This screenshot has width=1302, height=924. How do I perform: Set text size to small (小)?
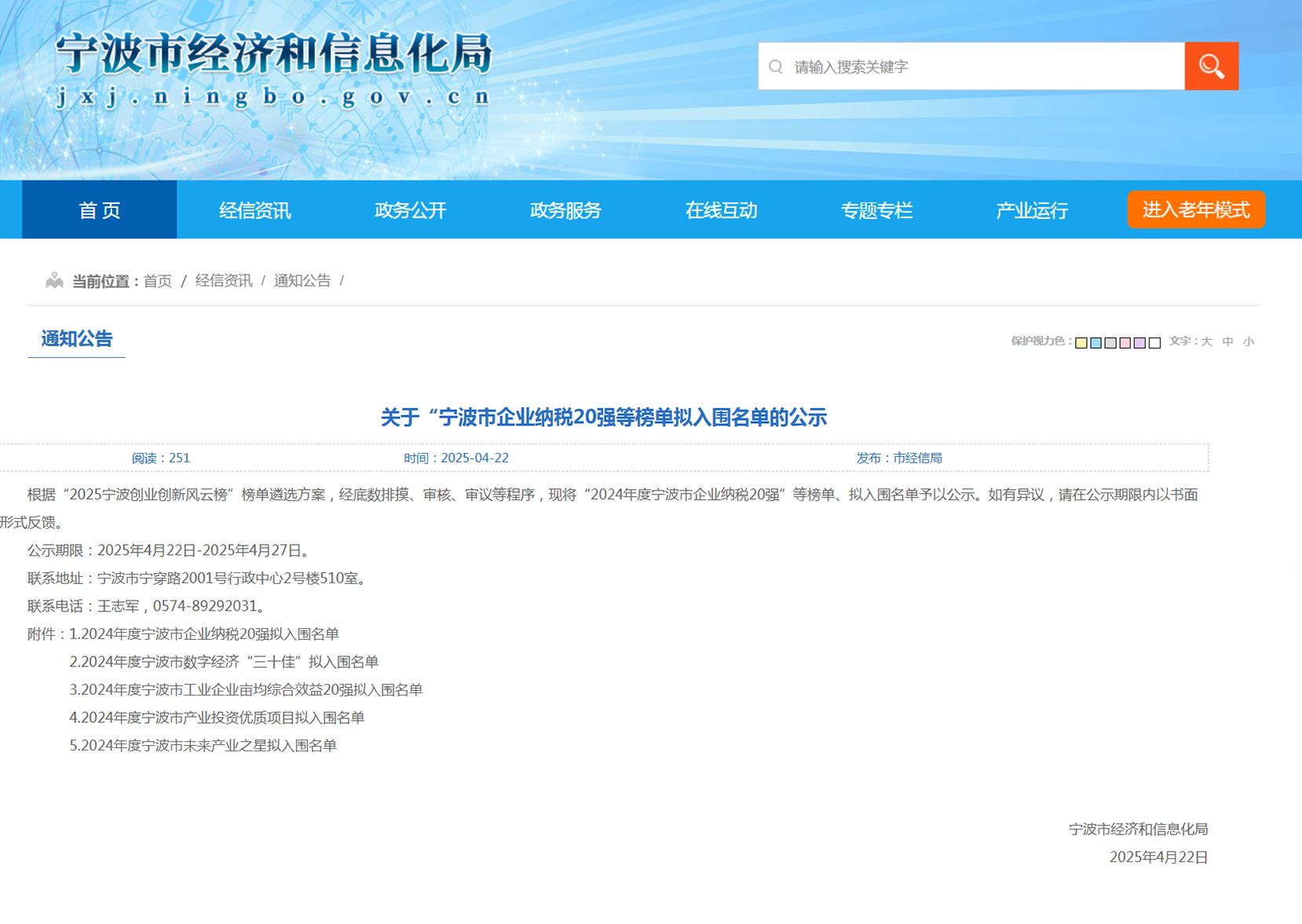[x=1249, y=341]
